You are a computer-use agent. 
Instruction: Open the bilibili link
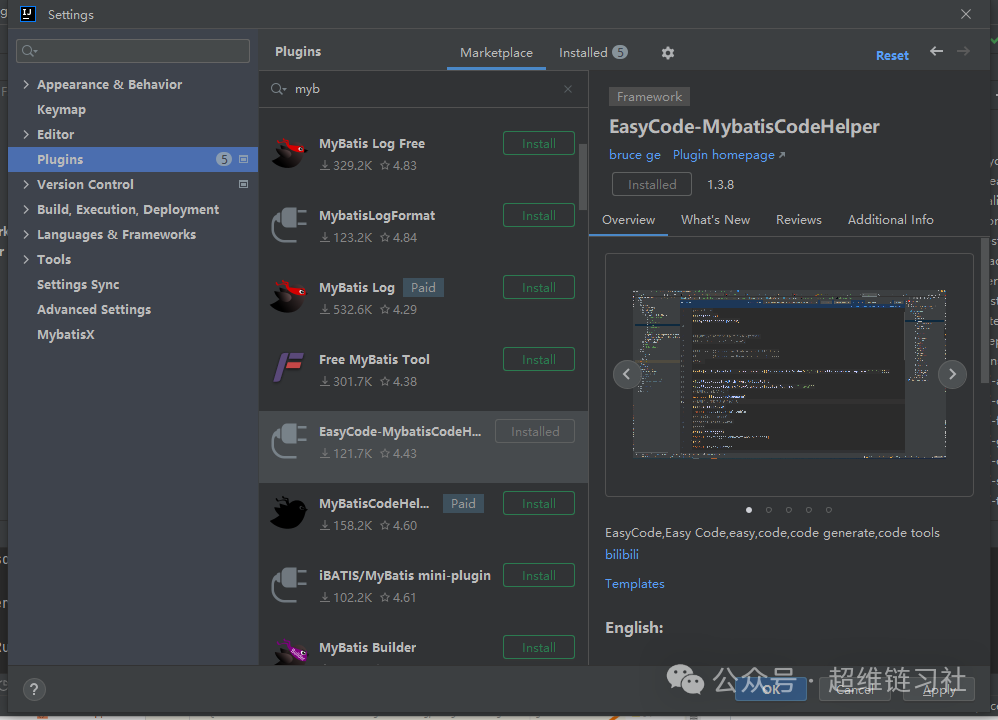[x=622, y=554]
